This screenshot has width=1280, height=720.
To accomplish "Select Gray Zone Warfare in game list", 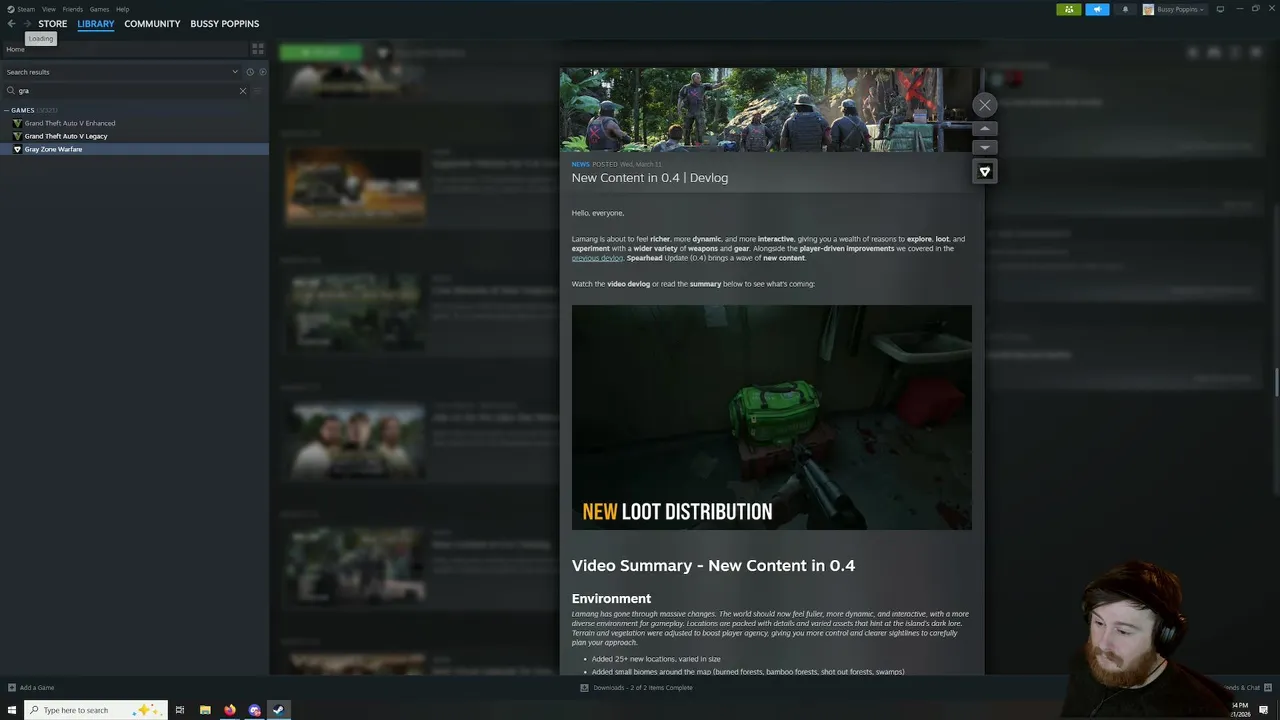I will [134, 149].
